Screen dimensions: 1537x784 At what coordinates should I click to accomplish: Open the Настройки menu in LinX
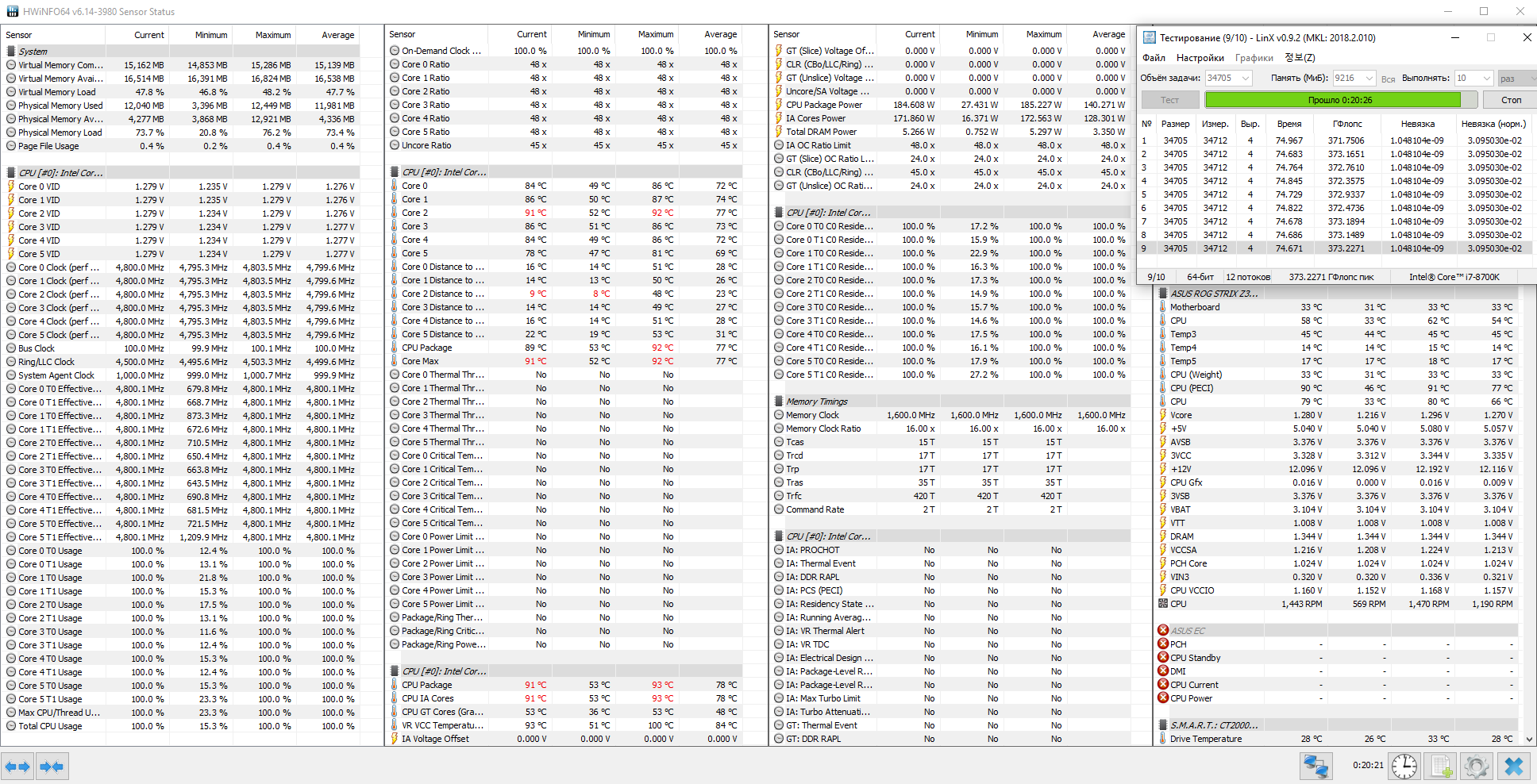pos(1200,58)
